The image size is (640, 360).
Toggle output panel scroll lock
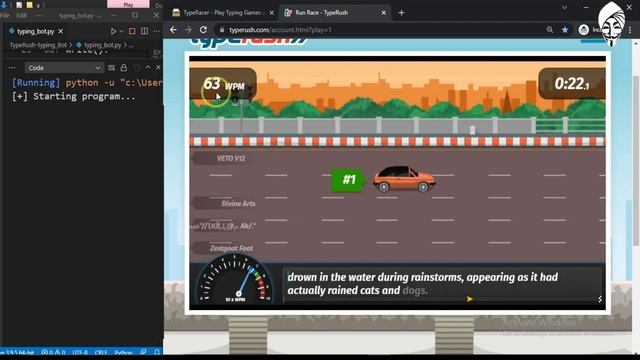[124, 68]
